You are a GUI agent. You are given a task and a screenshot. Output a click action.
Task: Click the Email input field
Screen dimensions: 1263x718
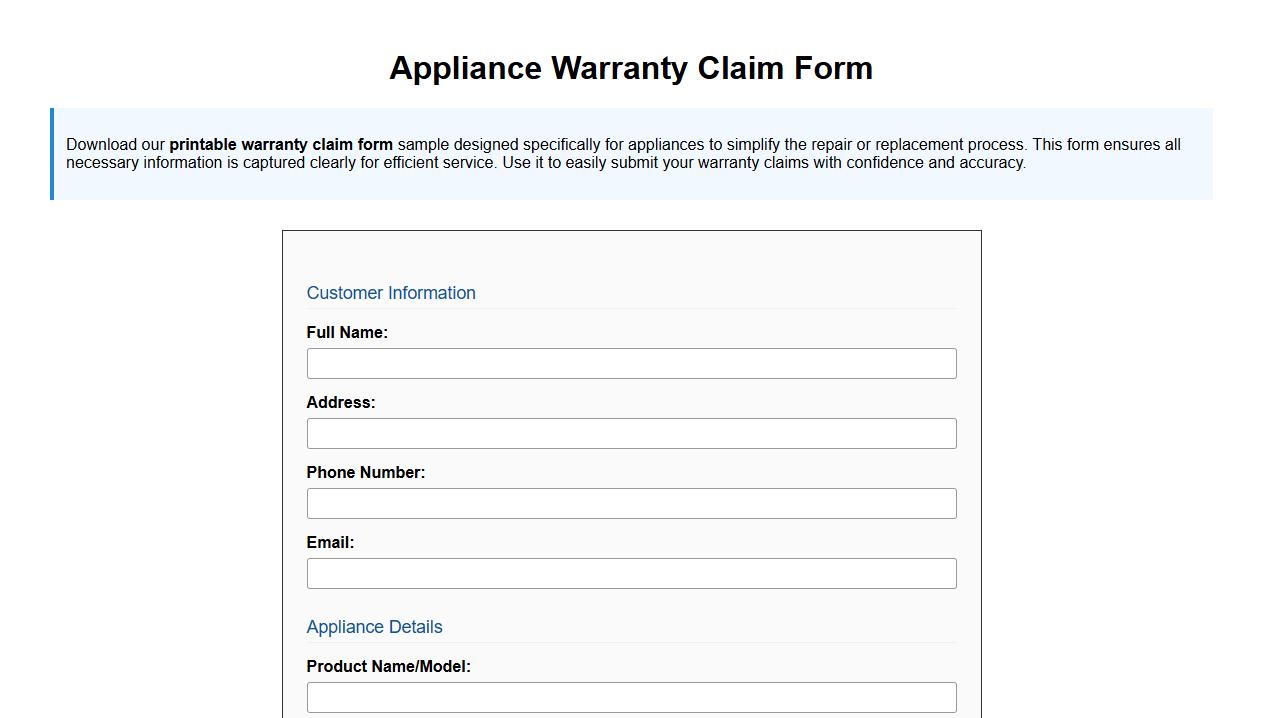click(631, 573)
